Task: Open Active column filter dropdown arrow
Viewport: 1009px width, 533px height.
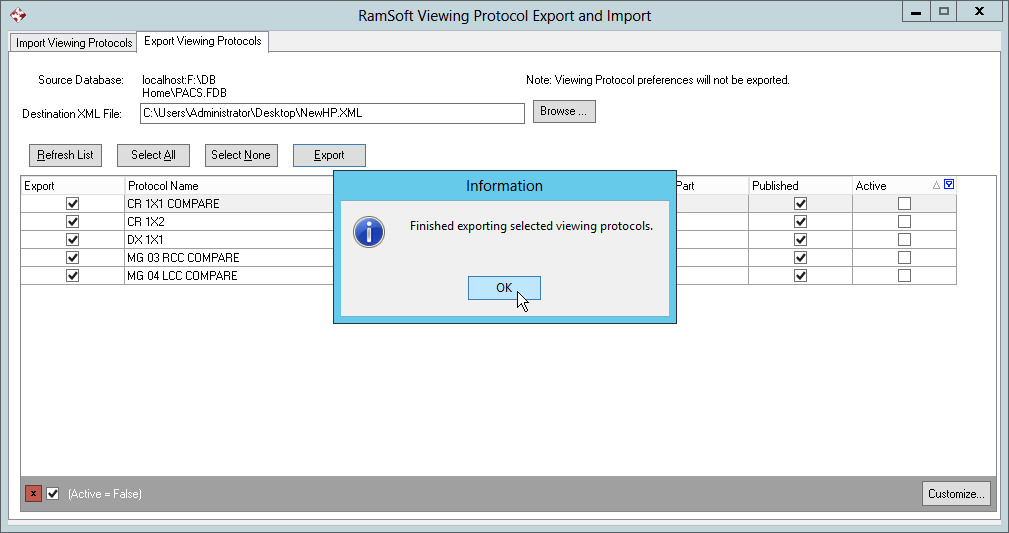Action: pos(949,184)
